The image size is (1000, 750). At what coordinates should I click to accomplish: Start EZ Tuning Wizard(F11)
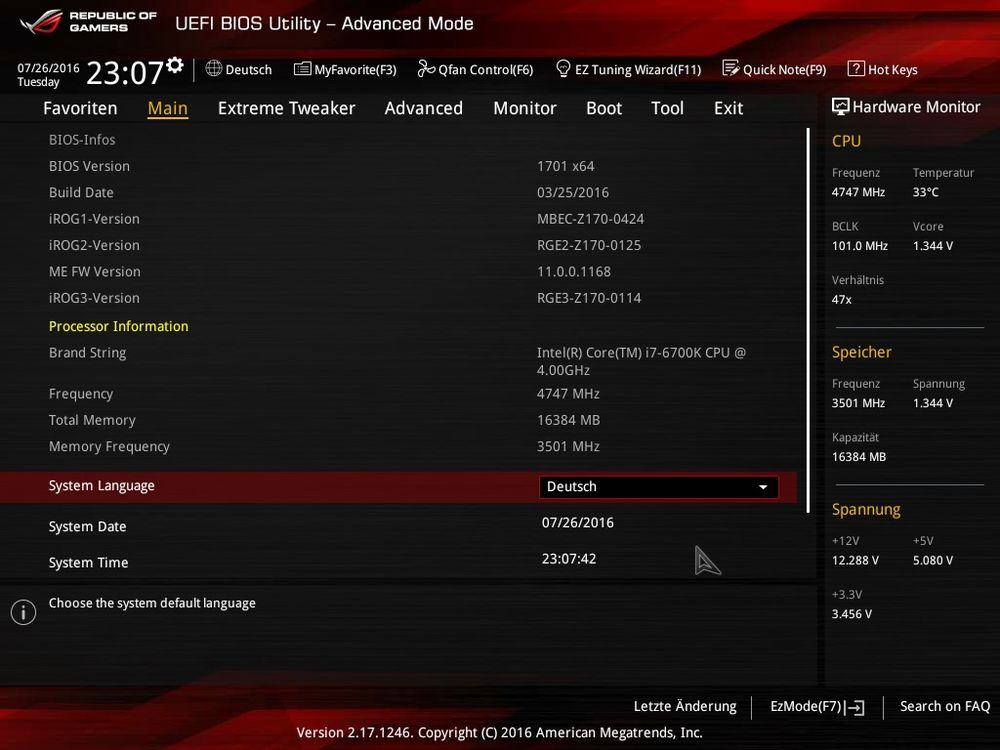[628, 70]
